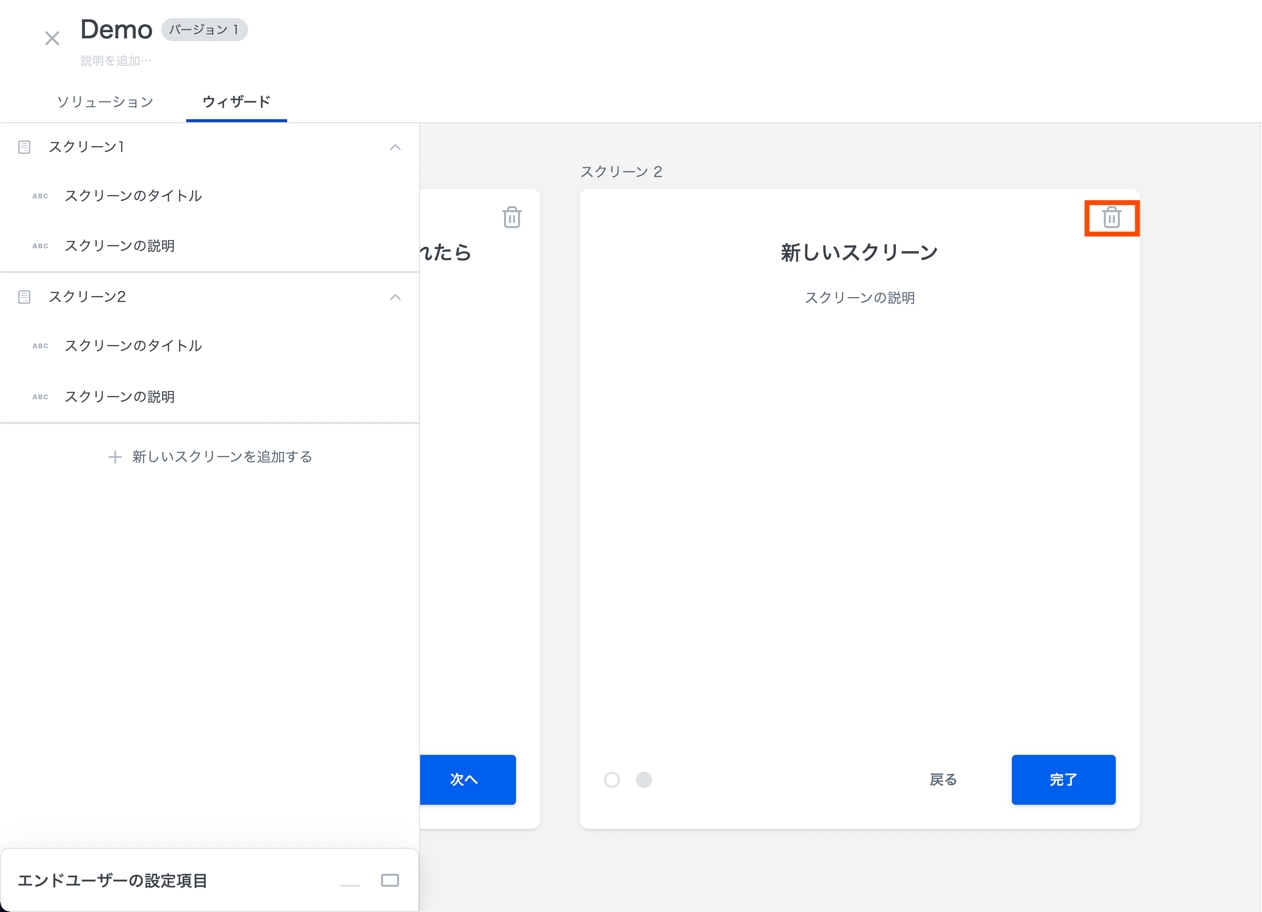Click trash icon on the first screen card
The width and height of the screenshot is (1262, 912).
click(512, 218)
